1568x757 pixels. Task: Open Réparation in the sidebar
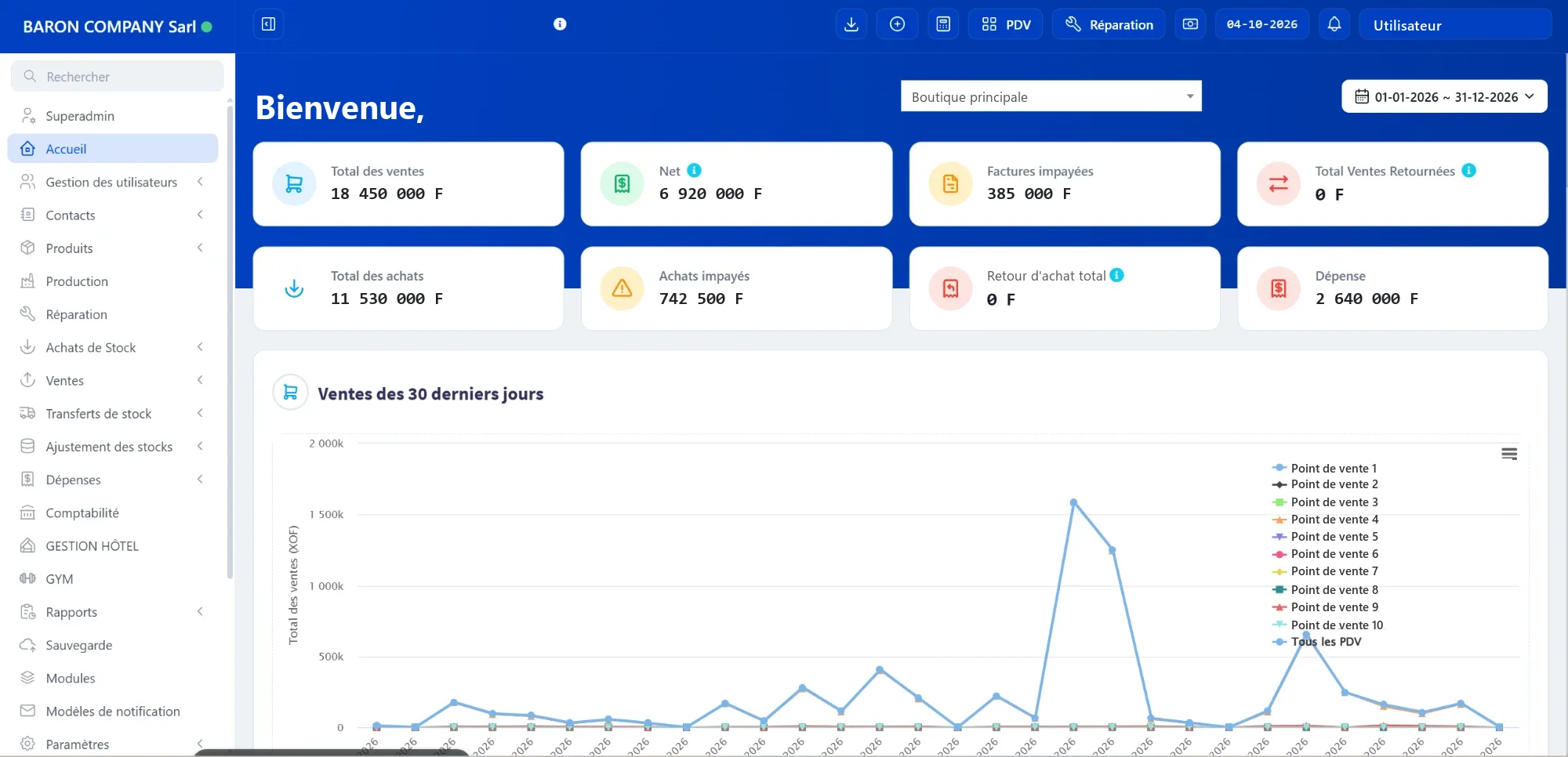click(113, 314)
